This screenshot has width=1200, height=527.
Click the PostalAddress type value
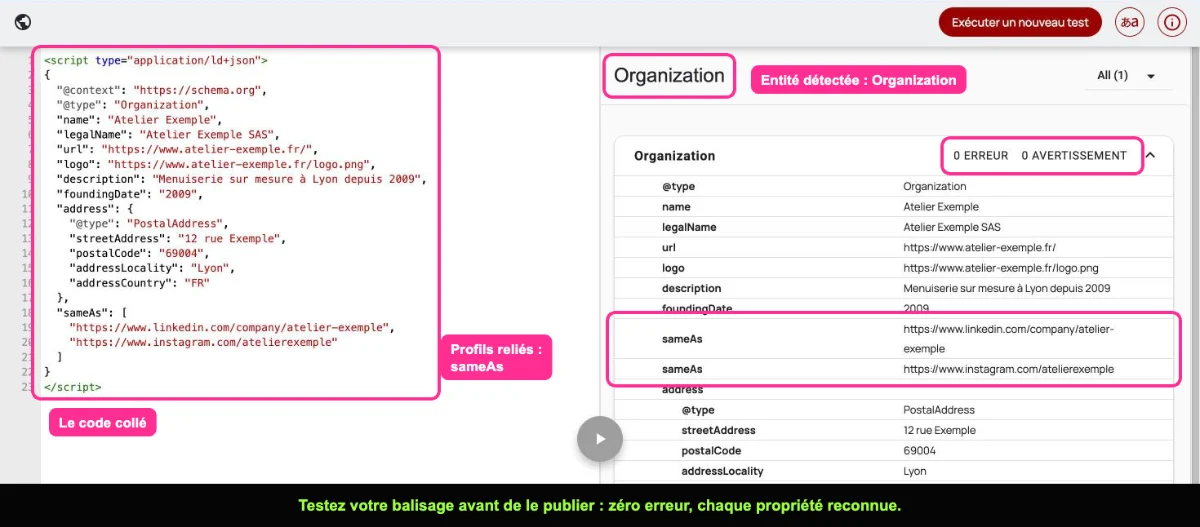(x=938, y=410)
